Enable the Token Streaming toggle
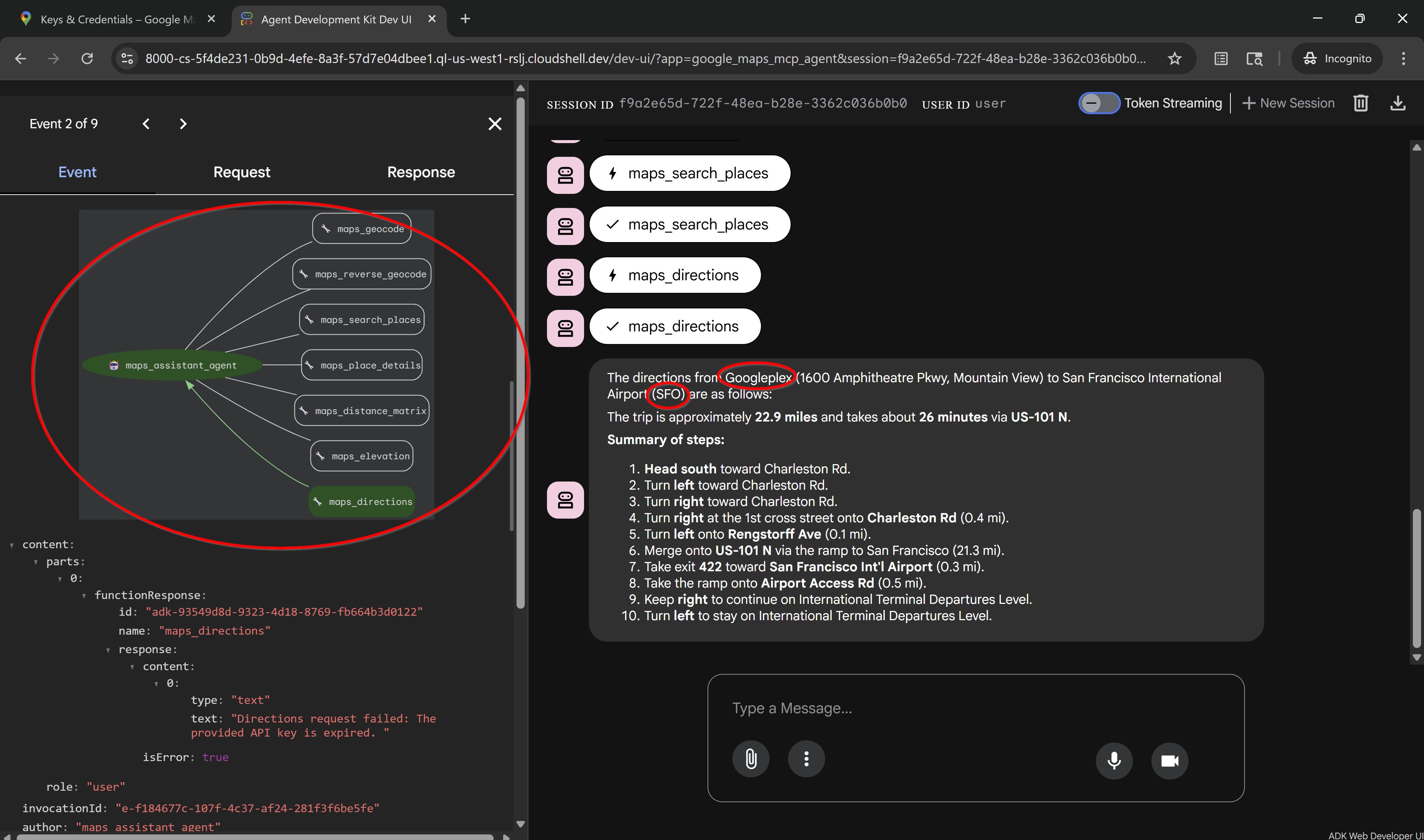The image size is (1424, 840). point(1099,103)
